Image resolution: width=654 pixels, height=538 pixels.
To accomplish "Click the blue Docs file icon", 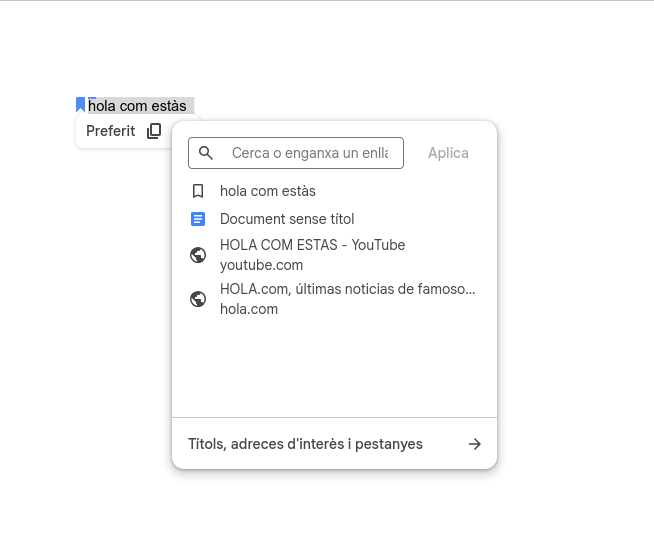I will (198, 219).
